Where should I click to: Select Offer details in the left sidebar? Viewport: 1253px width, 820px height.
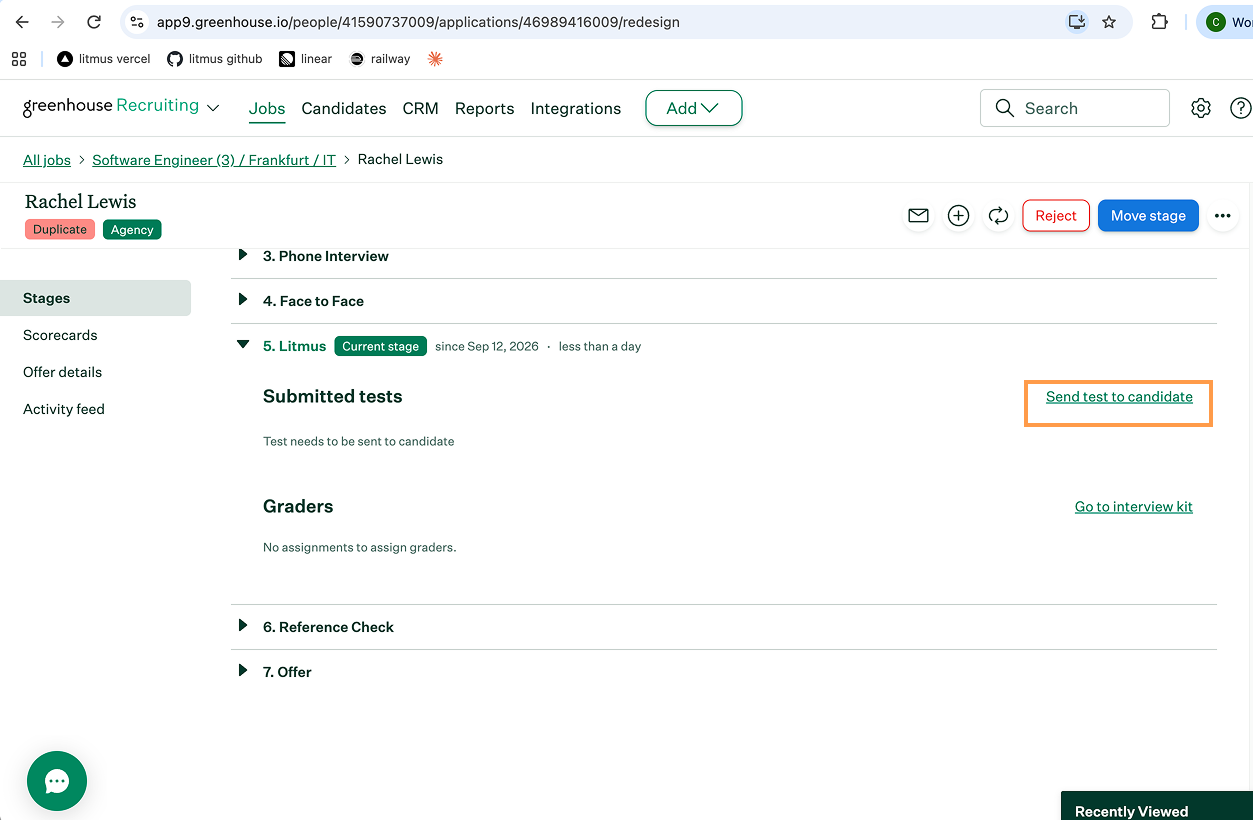(63, 372)
